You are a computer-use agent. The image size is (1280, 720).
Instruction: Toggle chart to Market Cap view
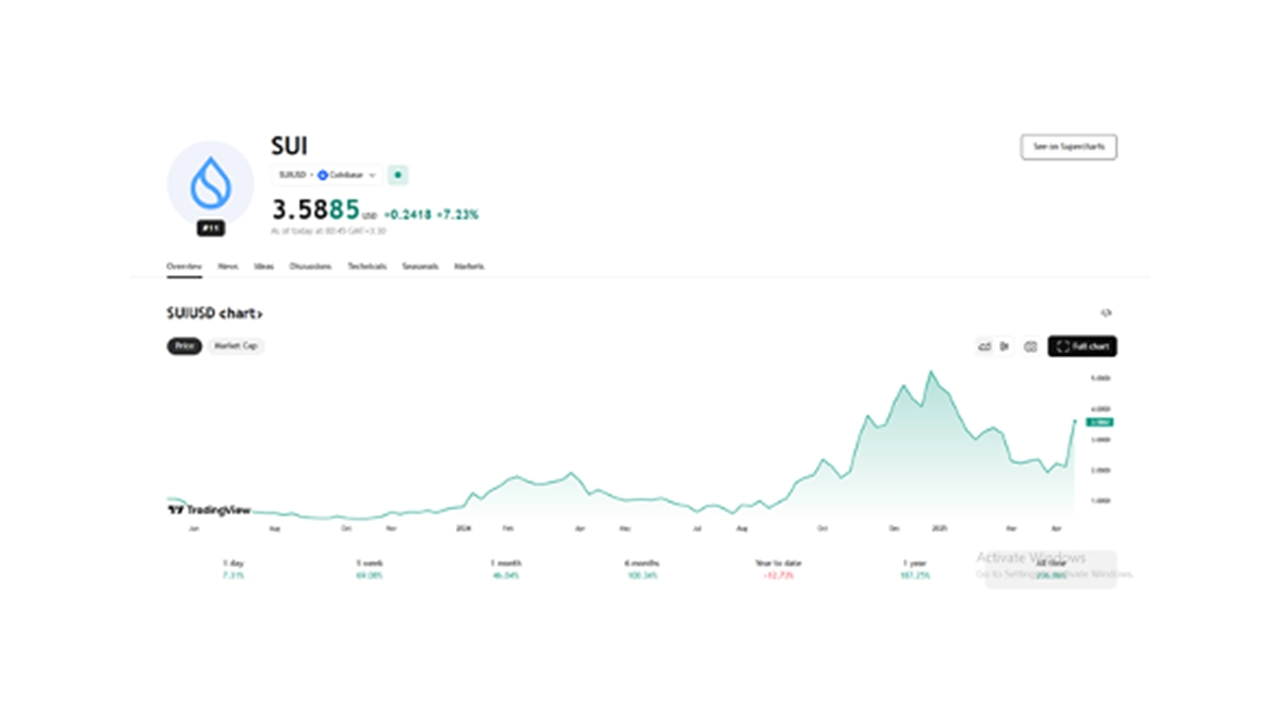236,346
